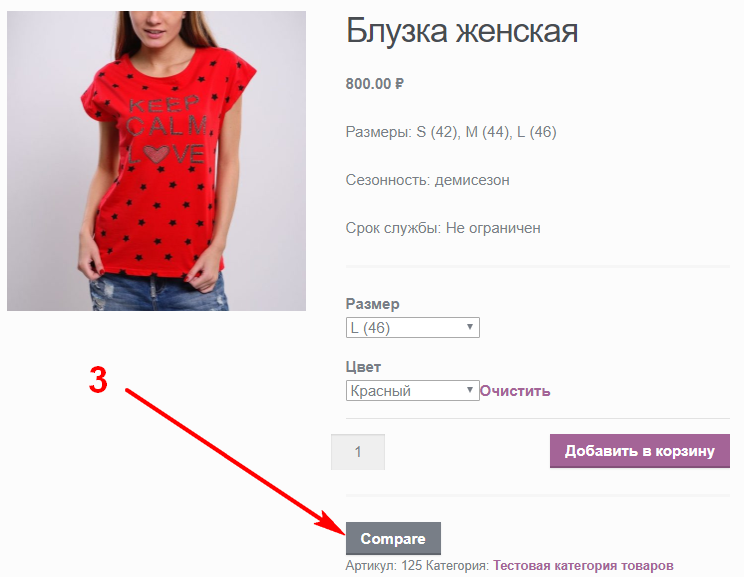Click the Срок службы: Не ограничен line
This screenshot has width=744, height=577.
(x=443, y=228)
